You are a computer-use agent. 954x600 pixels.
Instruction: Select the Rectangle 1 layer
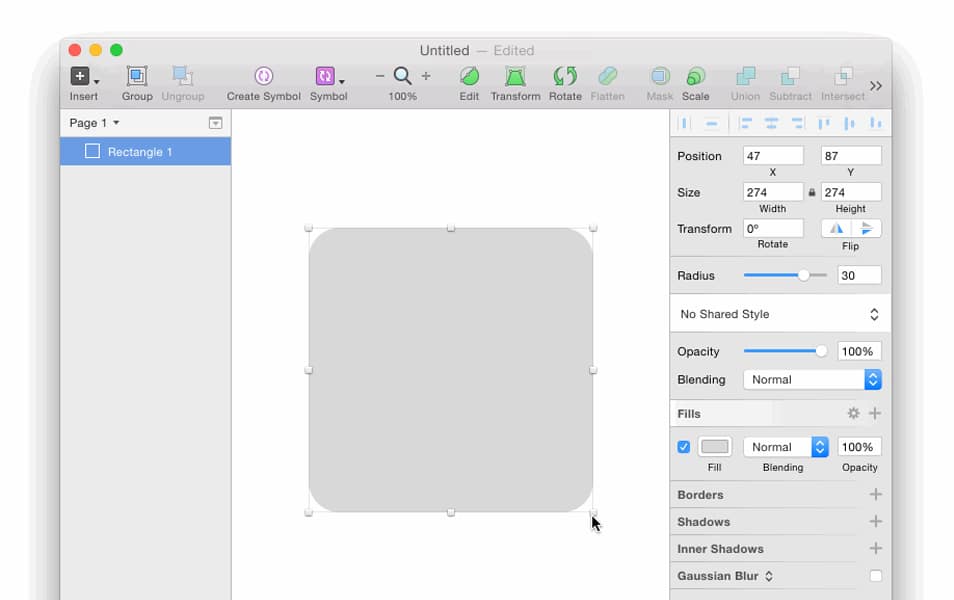140,152
